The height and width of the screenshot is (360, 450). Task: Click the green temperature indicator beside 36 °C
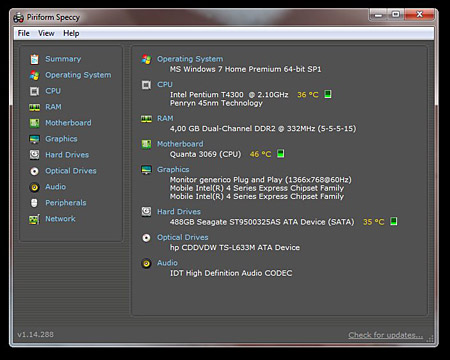328,94
